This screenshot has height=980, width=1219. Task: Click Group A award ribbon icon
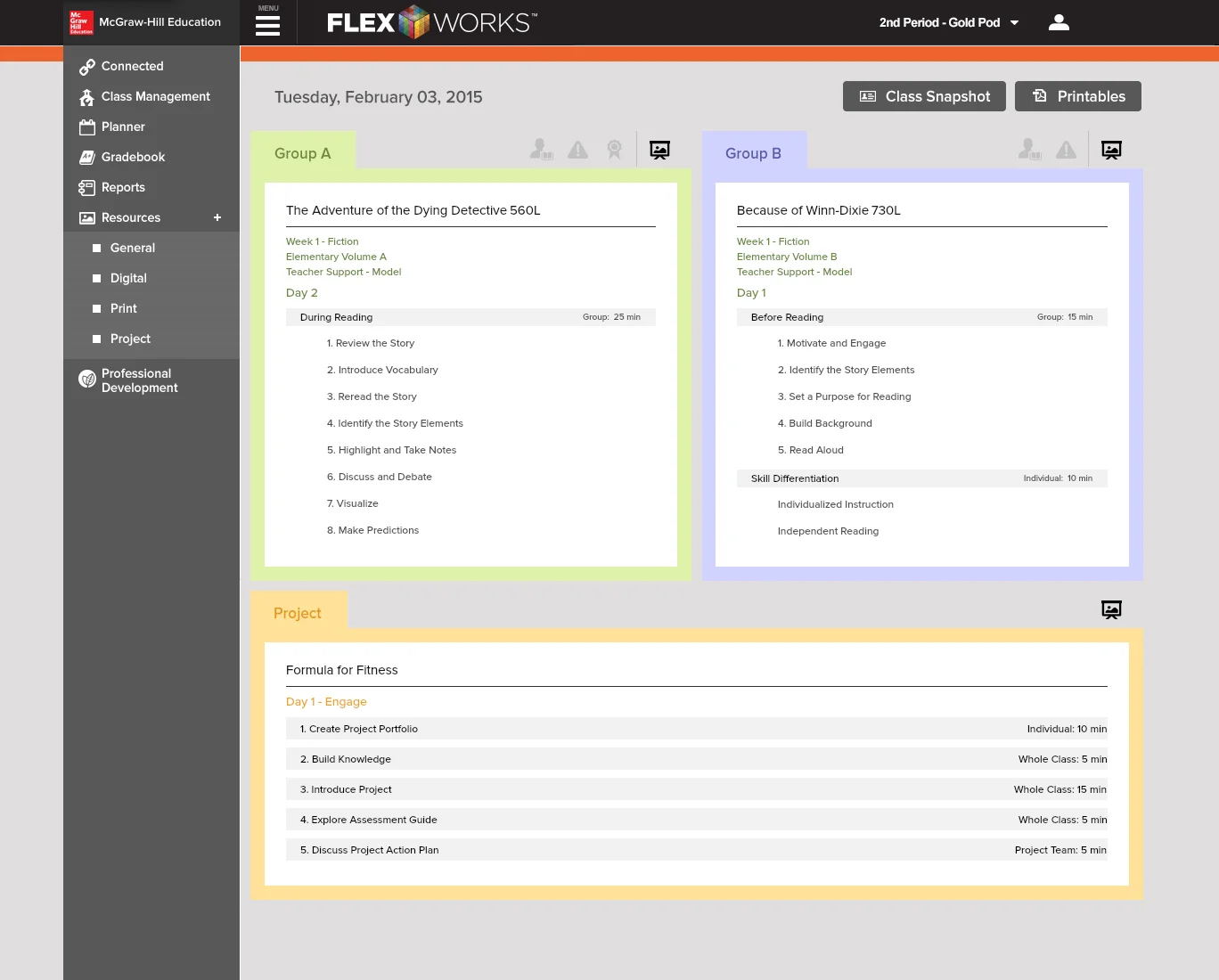coord(615,150)
